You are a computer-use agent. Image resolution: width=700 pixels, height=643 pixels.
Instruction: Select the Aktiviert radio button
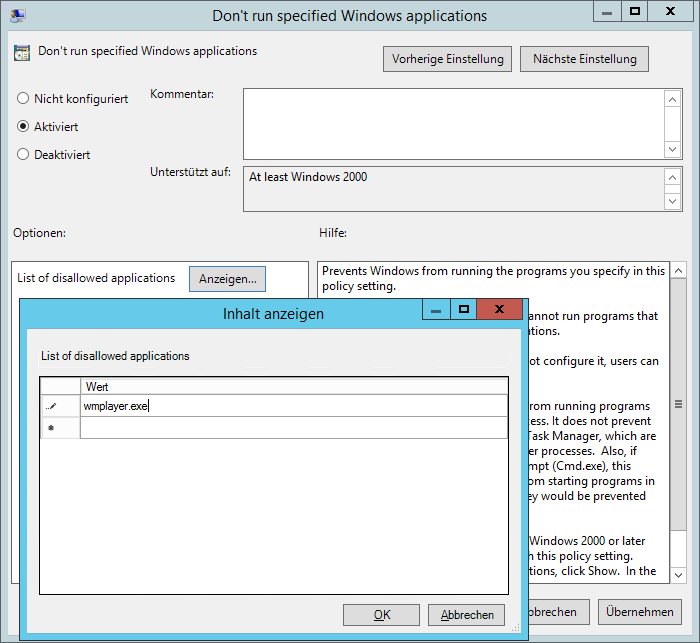click(x=23, y=127)
